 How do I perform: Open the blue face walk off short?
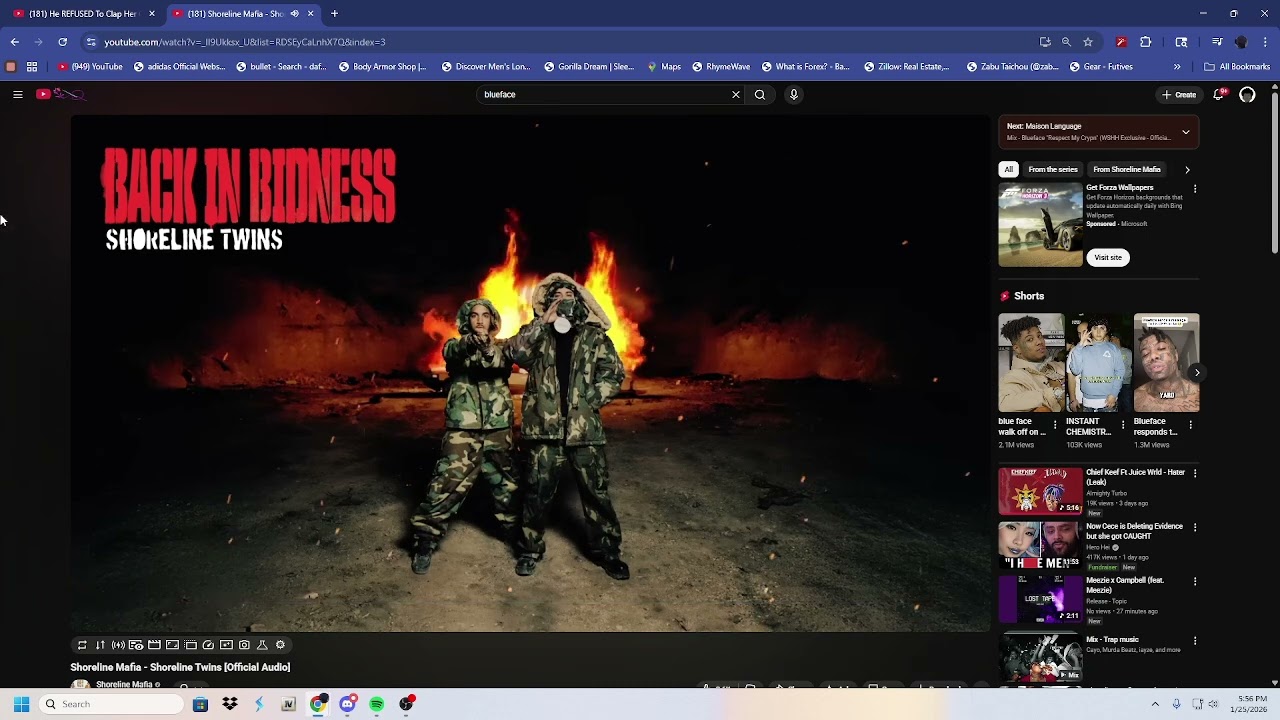(1031, 363)
